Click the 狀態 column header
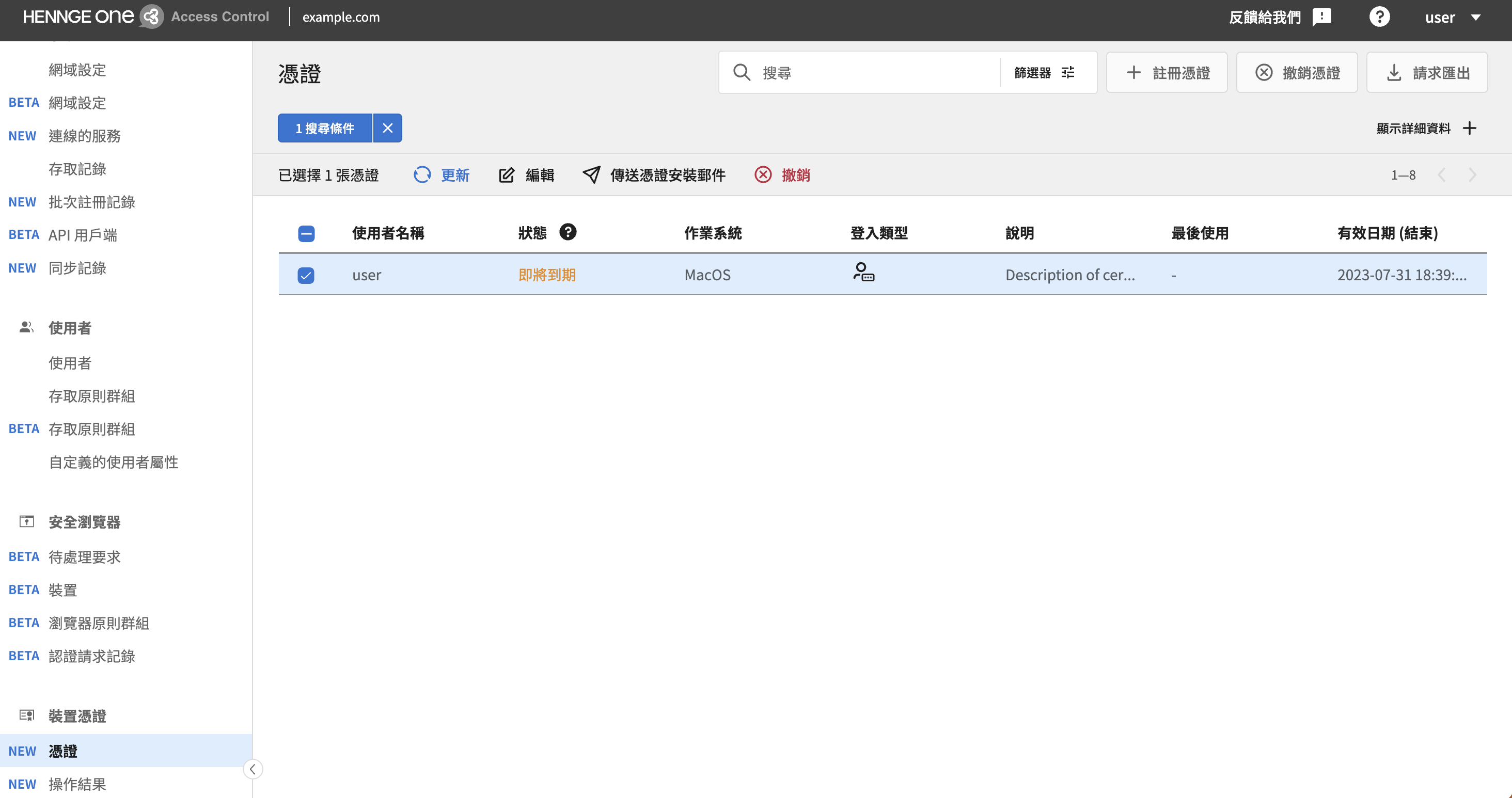 pyautogui.click(x=532, y=233)
